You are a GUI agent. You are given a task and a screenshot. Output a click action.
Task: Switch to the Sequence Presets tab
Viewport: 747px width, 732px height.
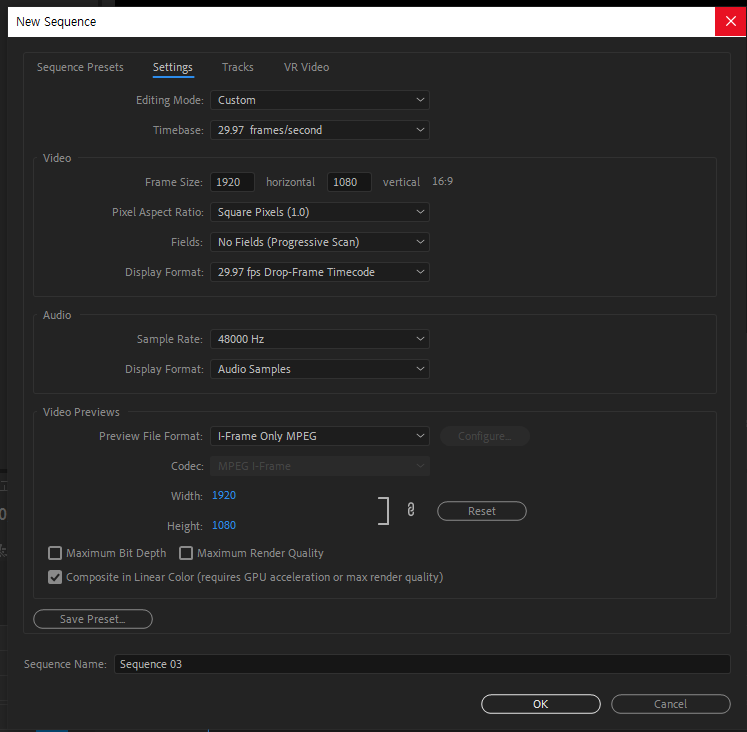[80, 67]
